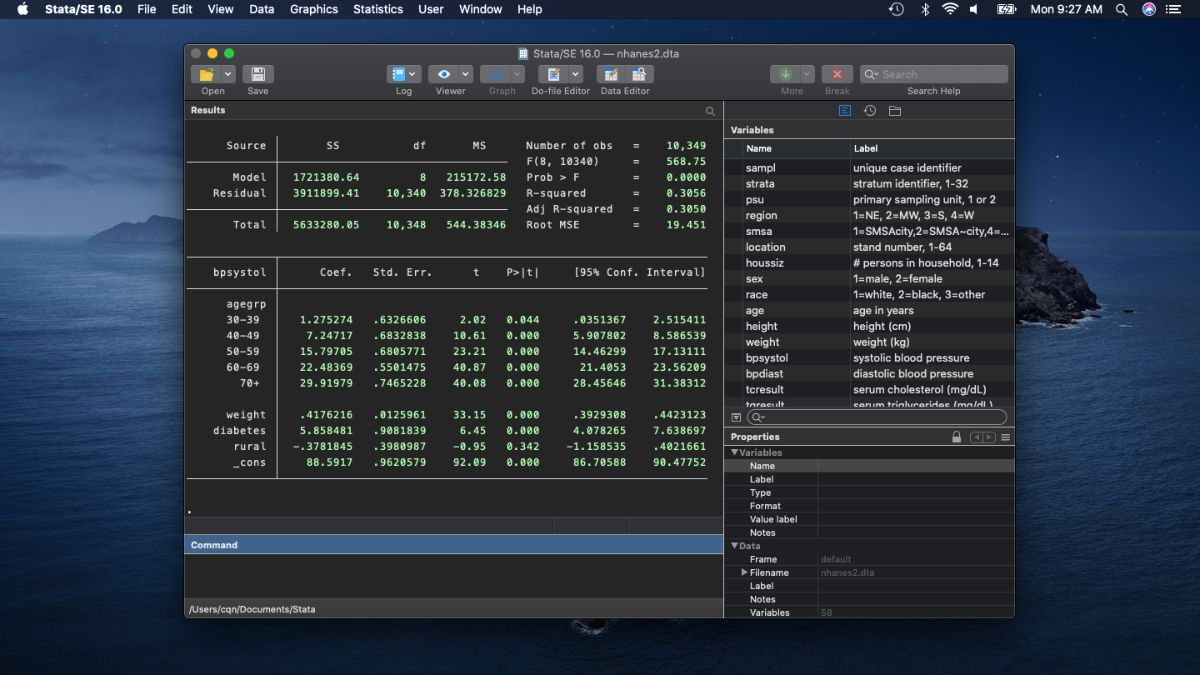1200x675 pixels.
Task: Click the Graph toolbar icon
Action: (495, 74)
